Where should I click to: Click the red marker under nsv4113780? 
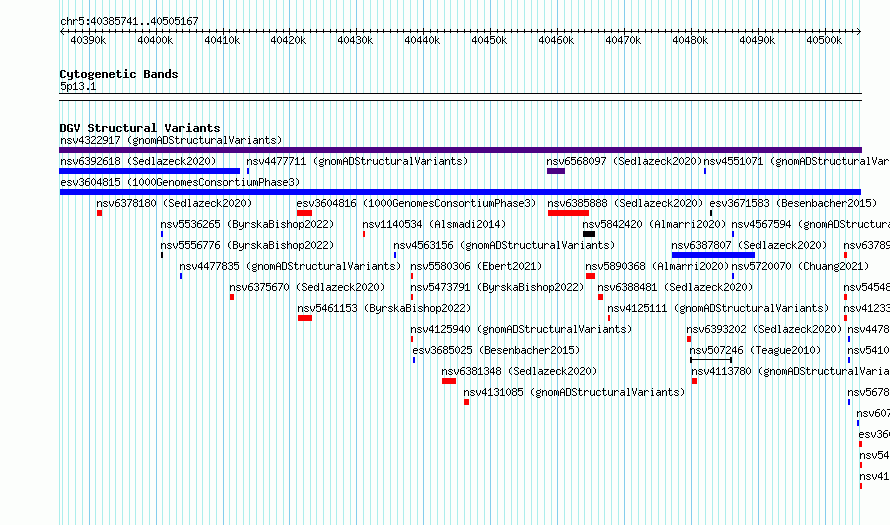694,381
